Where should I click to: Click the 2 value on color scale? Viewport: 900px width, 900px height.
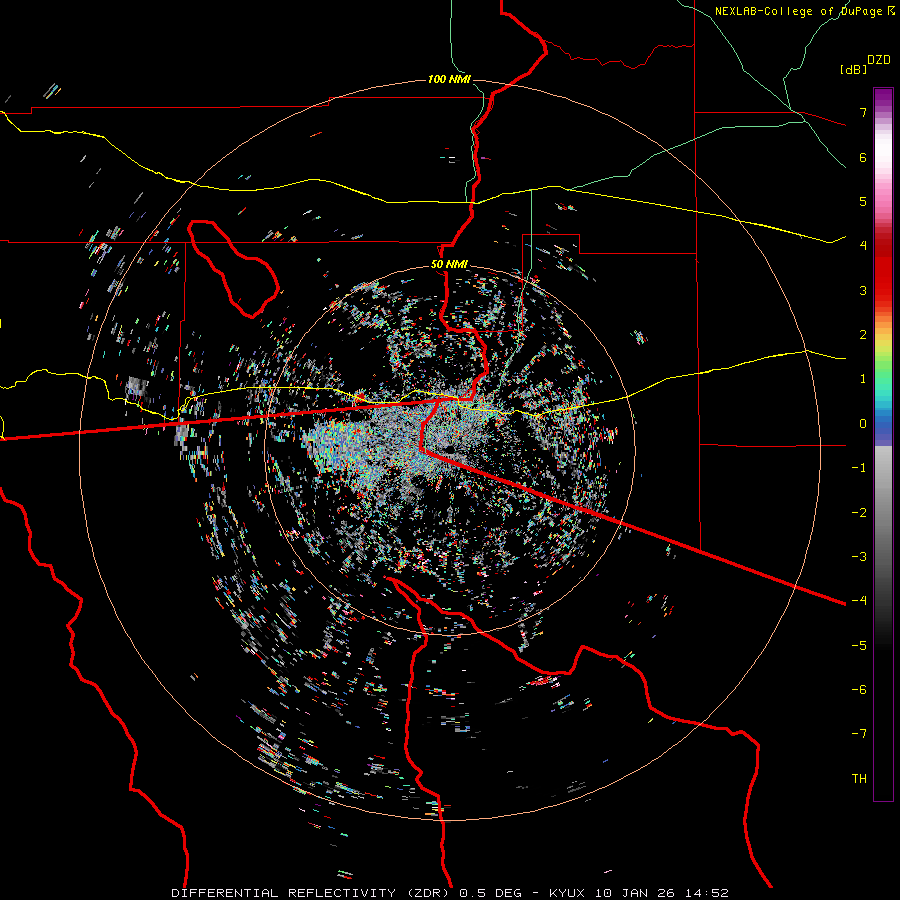pos(863,335)
